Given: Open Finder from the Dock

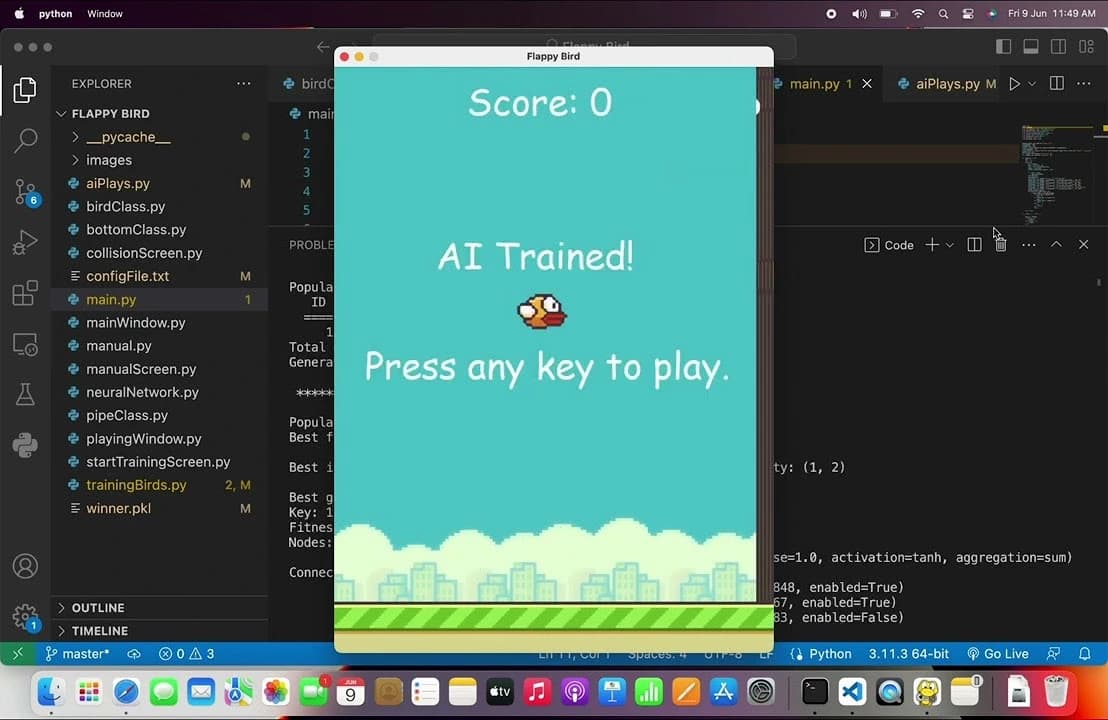Looking at the screenshot, I should point(51,692).
